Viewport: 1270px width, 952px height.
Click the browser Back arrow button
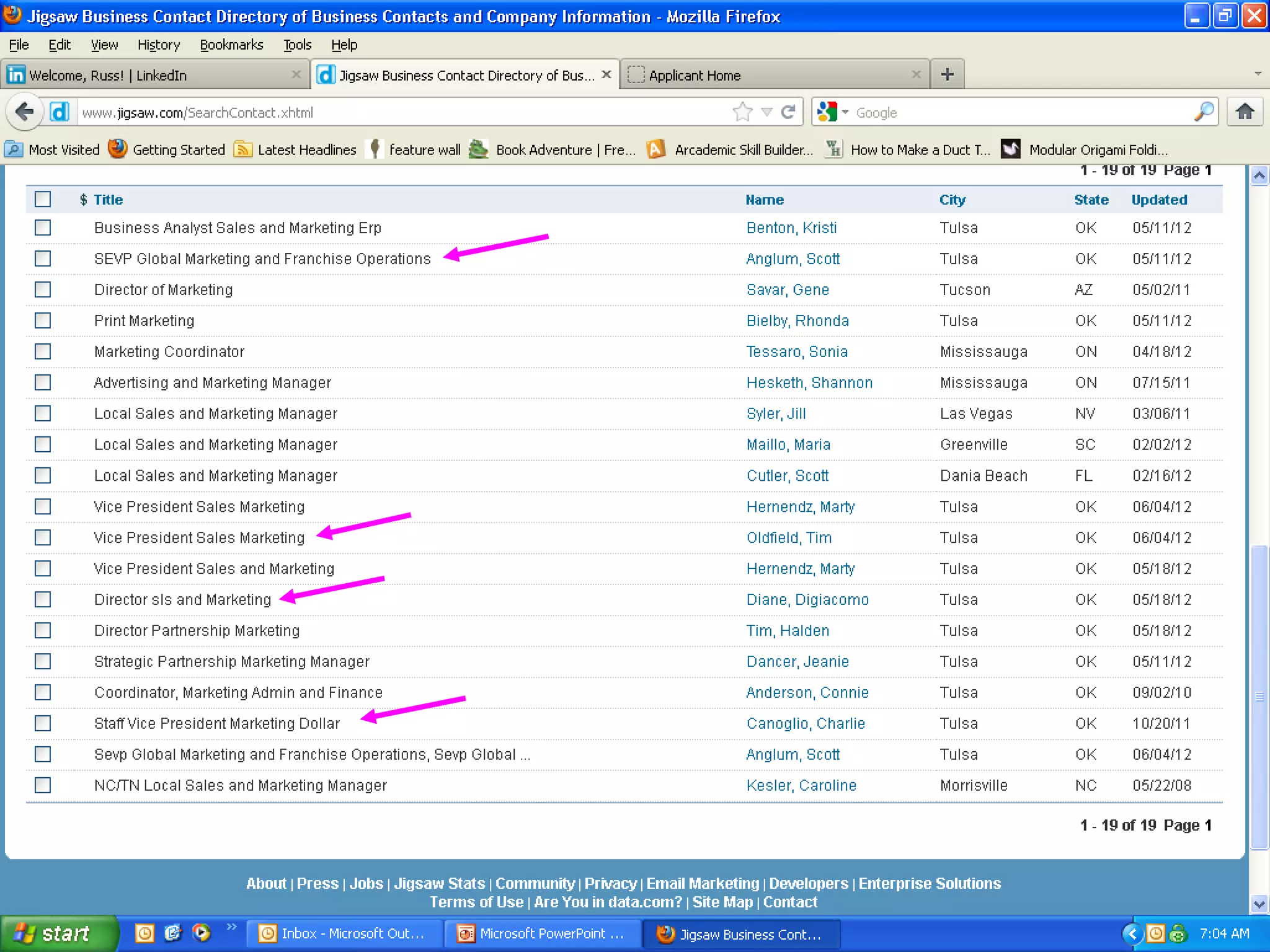tap(25, 112)
